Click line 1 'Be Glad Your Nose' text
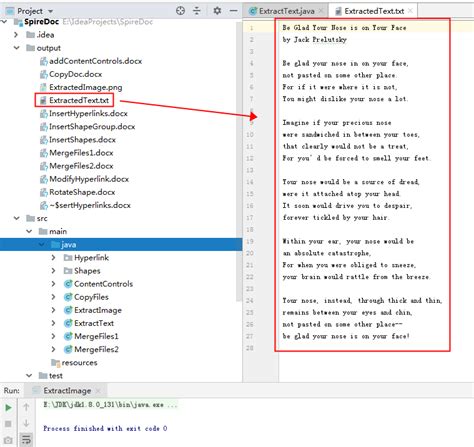 coord(344,28)
